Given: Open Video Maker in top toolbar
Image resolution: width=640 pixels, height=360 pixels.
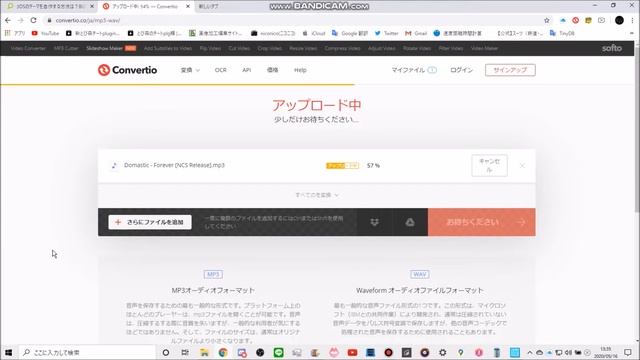Looking at the screenshot, I should point(484,48).
